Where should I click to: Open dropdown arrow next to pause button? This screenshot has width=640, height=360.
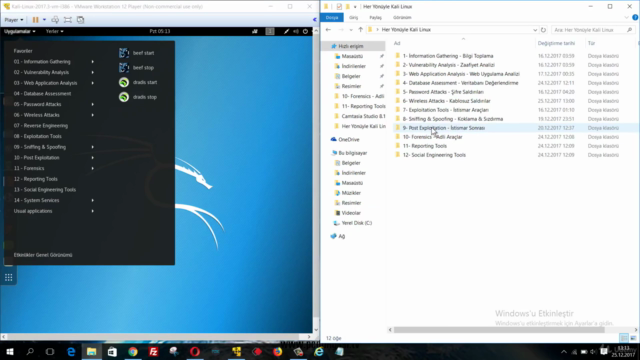click(x=44, y=20)
